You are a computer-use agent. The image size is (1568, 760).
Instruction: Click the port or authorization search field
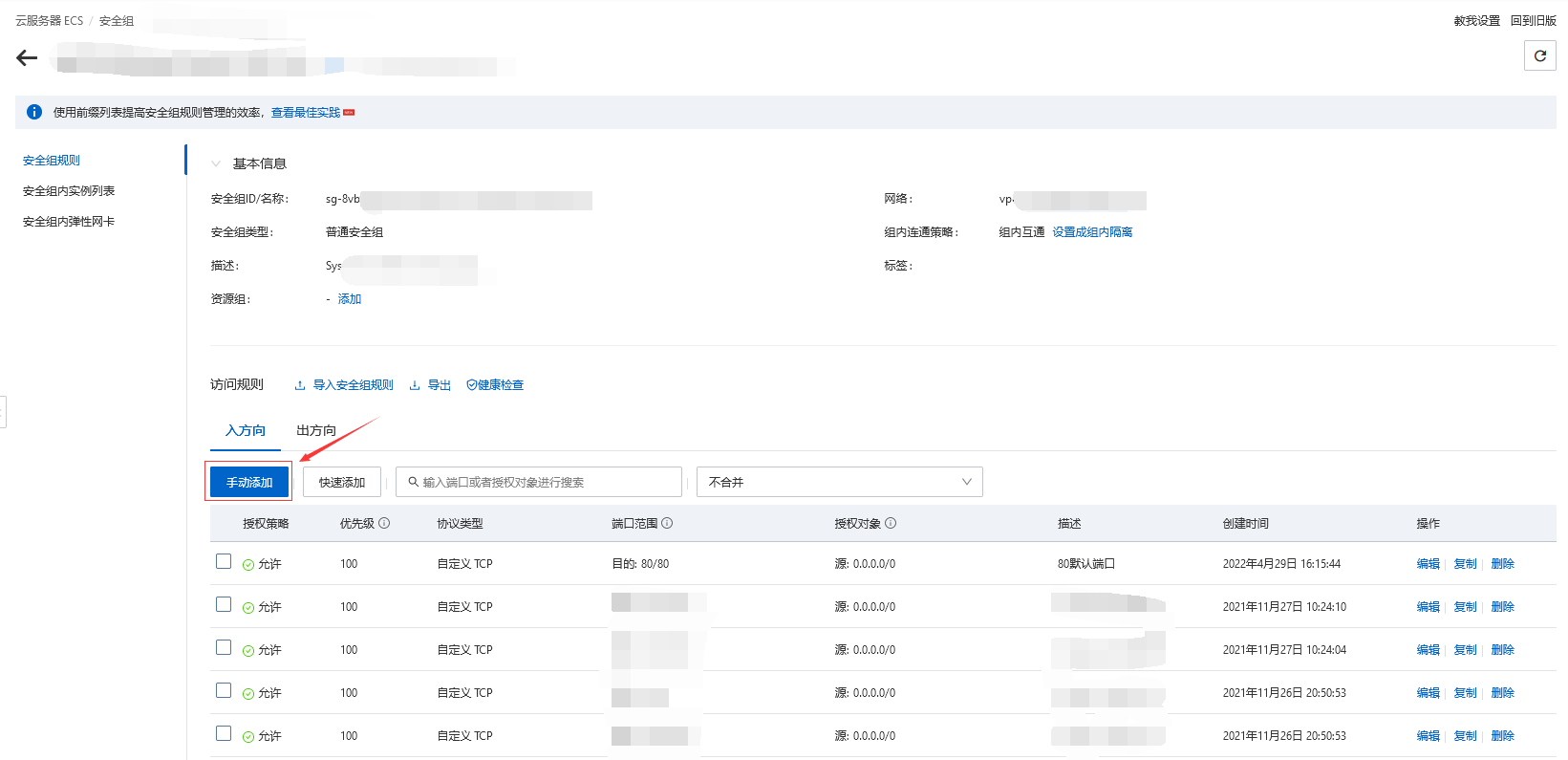[539, 482]
